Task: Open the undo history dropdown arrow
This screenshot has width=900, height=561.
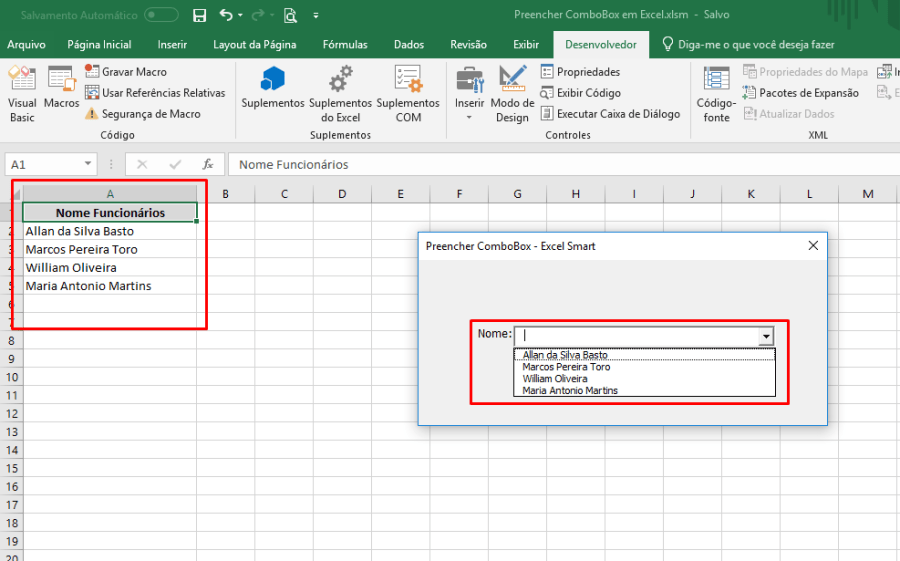Action: coord(240,16)
